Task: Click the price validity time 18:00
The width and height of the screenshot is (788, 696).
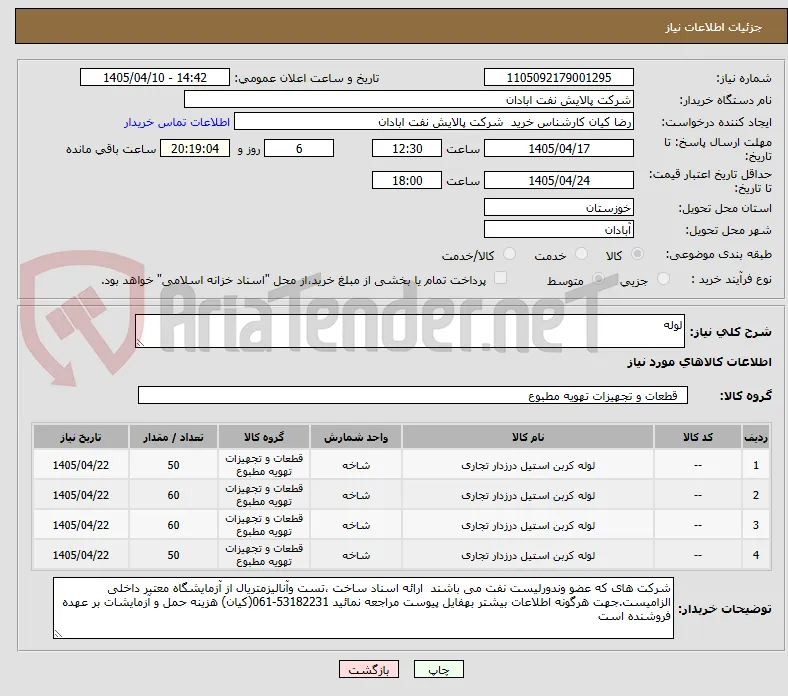Action: tap(407, 180)
